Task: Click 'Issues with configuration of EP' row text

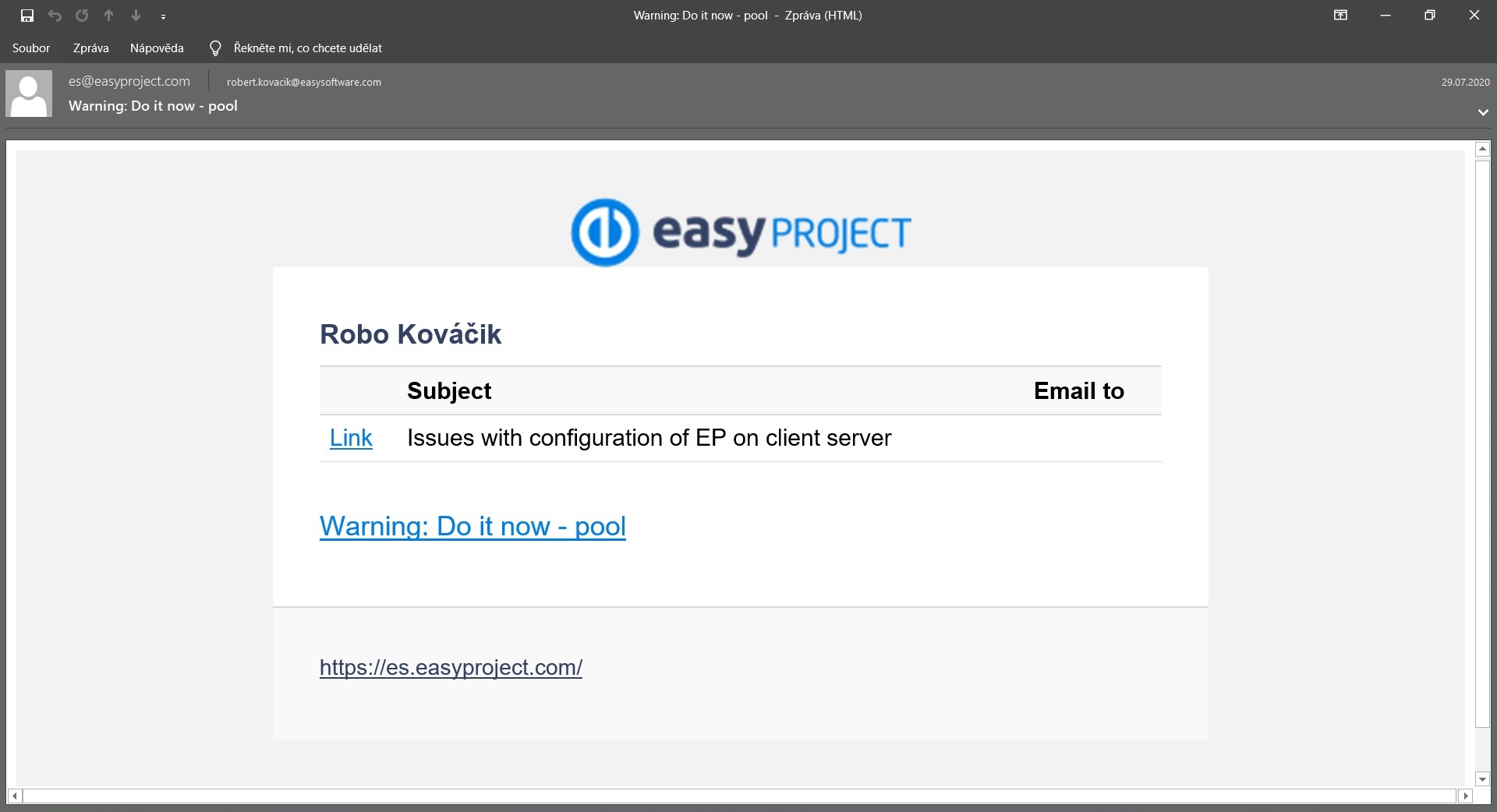Action: [x=649, y=437]
